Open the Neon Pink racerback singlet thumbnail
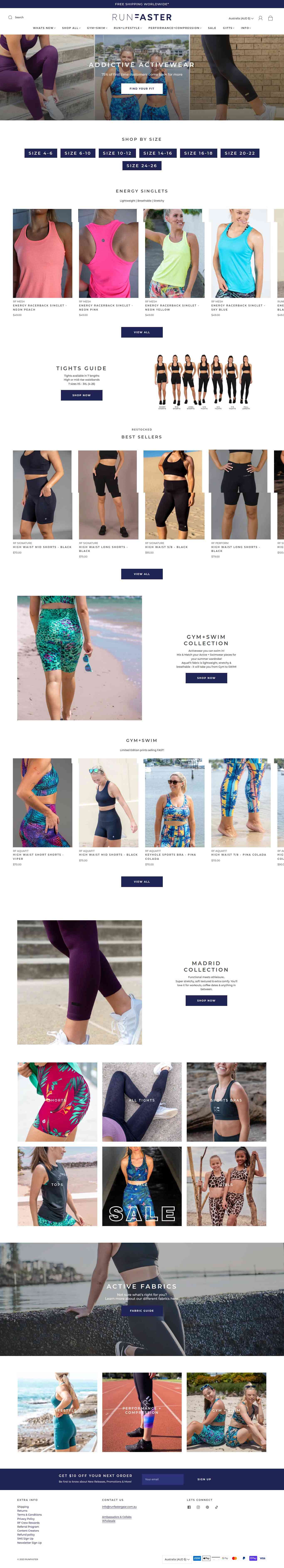The height and width of the screenshot is (1568, 284). [x=108, y=253]
